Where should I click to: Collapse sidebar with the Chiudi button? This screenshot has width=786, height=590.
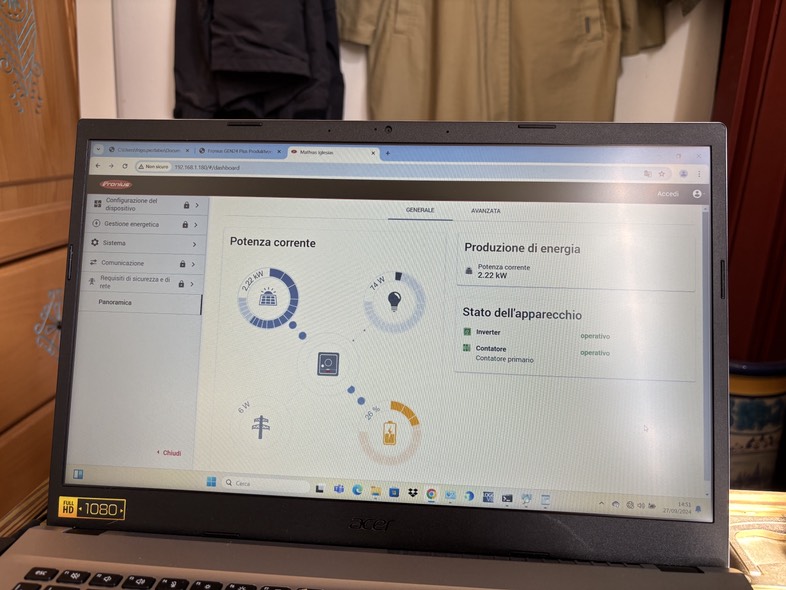click(169, 453)
